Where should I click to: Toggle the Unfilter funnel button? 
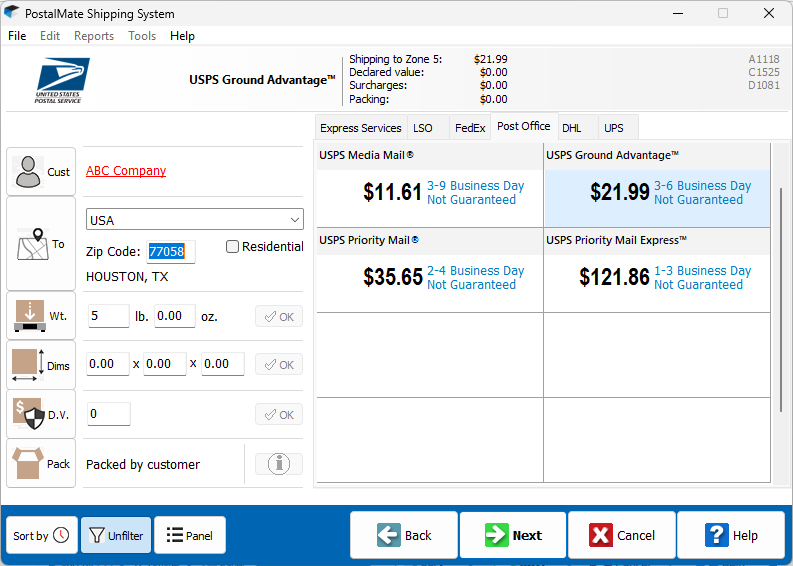[116, 535]
